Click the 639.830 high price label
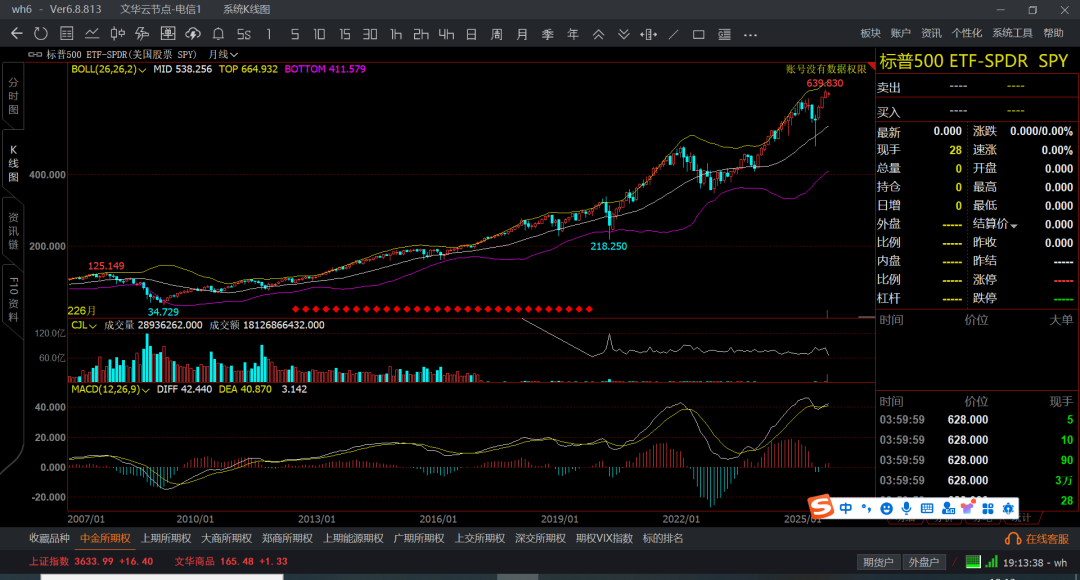This screenshot has height=580, width=1080. point(824,83)
